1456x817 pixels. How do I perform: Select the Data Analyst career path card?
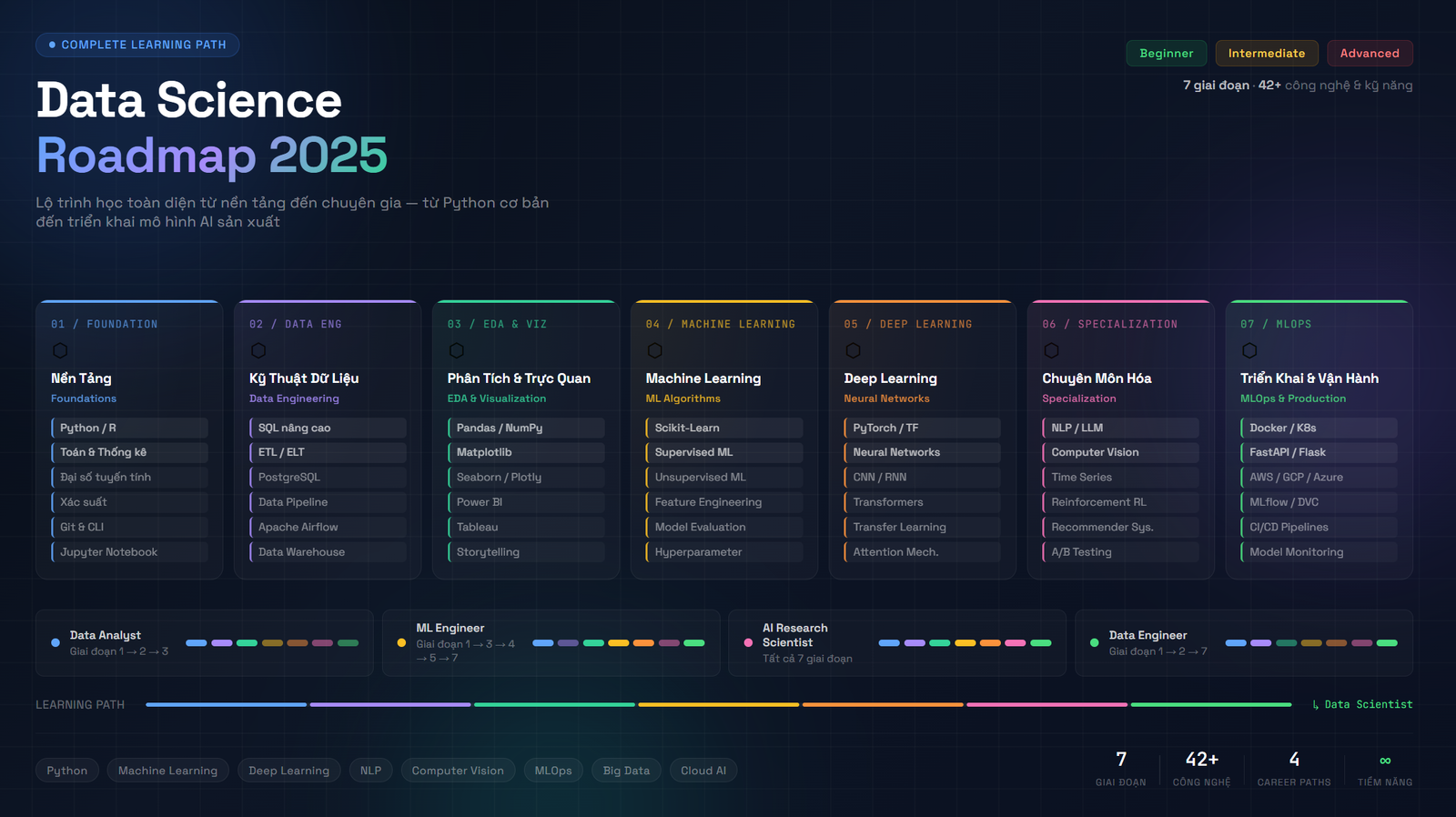[x=204, y=643]
